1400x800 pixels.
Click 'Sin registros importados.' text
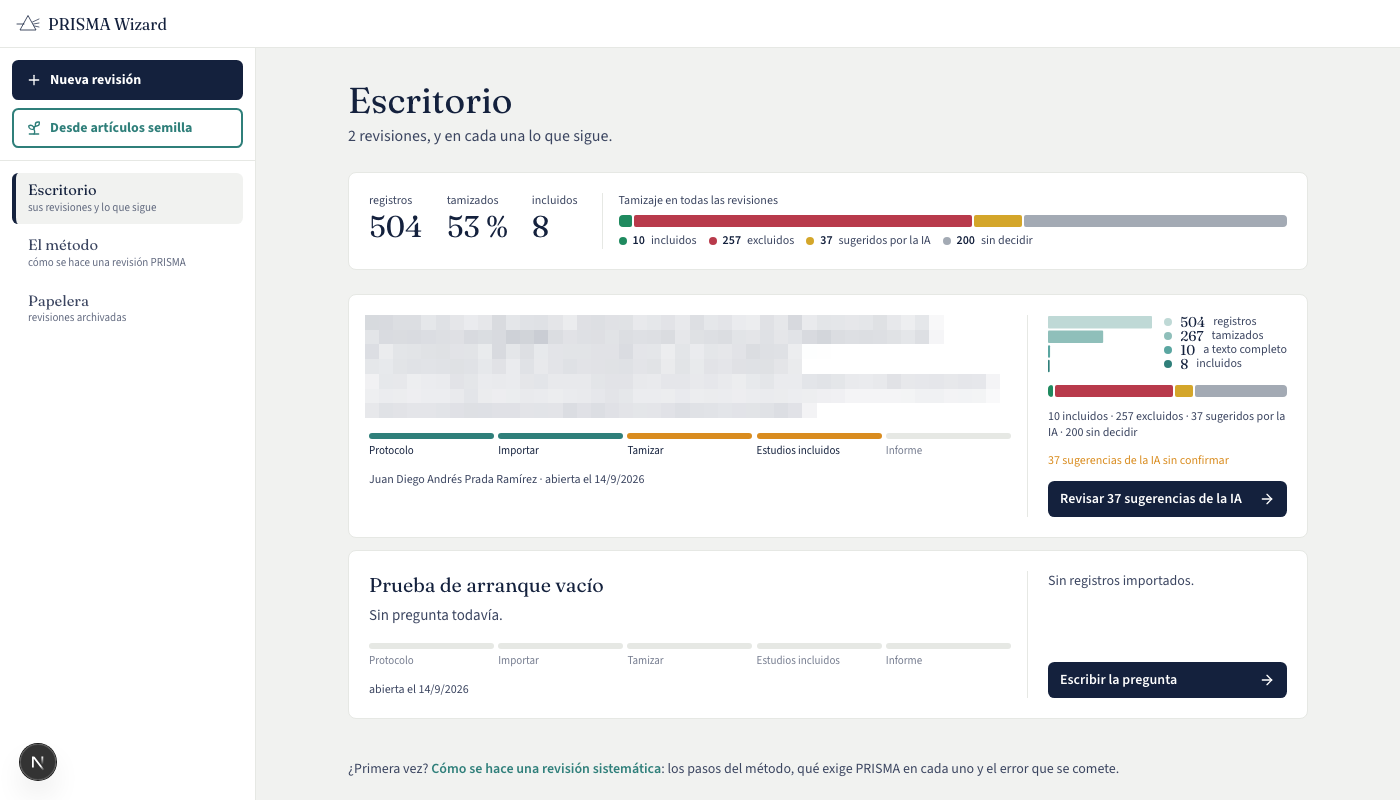tap(1121, 581)
